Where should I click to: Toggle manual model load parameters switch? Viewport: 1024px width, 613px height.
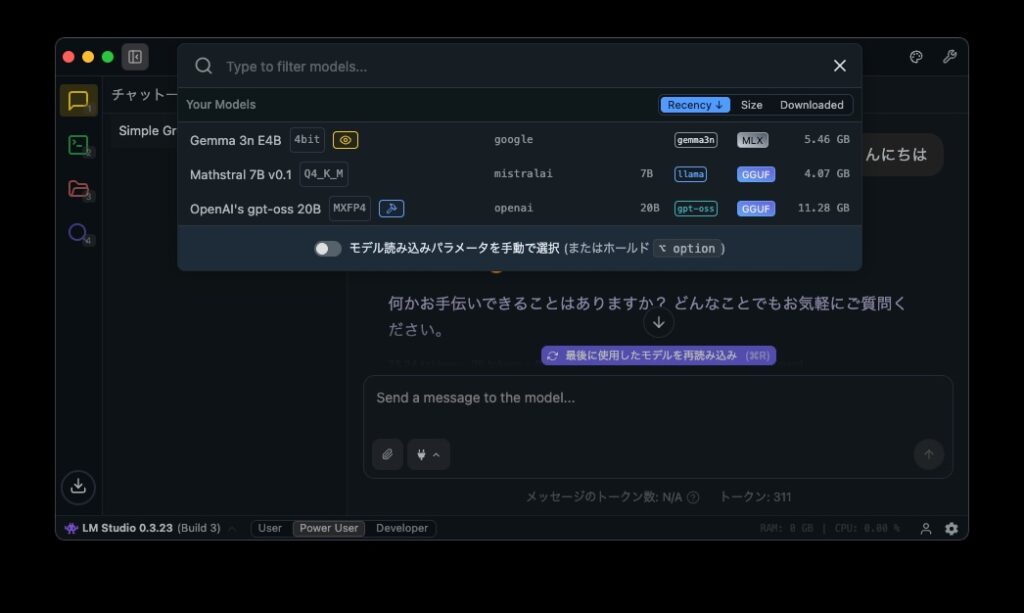click(328, 249)
